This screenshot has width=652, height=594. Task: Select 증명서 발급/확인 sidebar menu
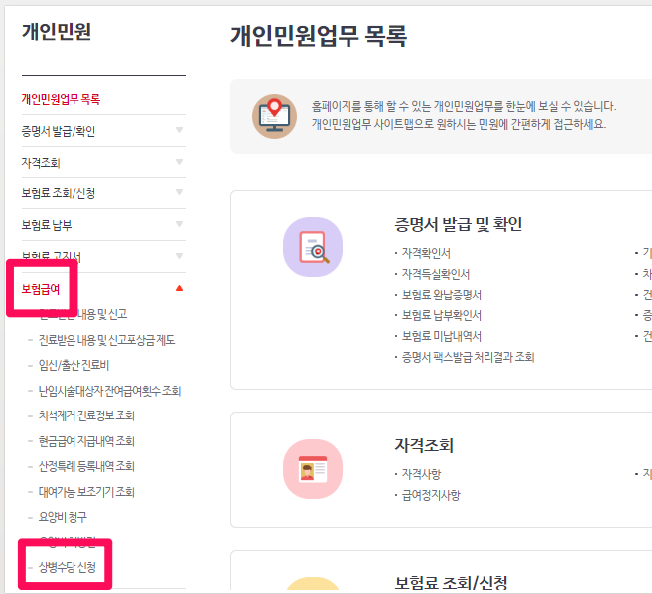(x=58, y=131)
